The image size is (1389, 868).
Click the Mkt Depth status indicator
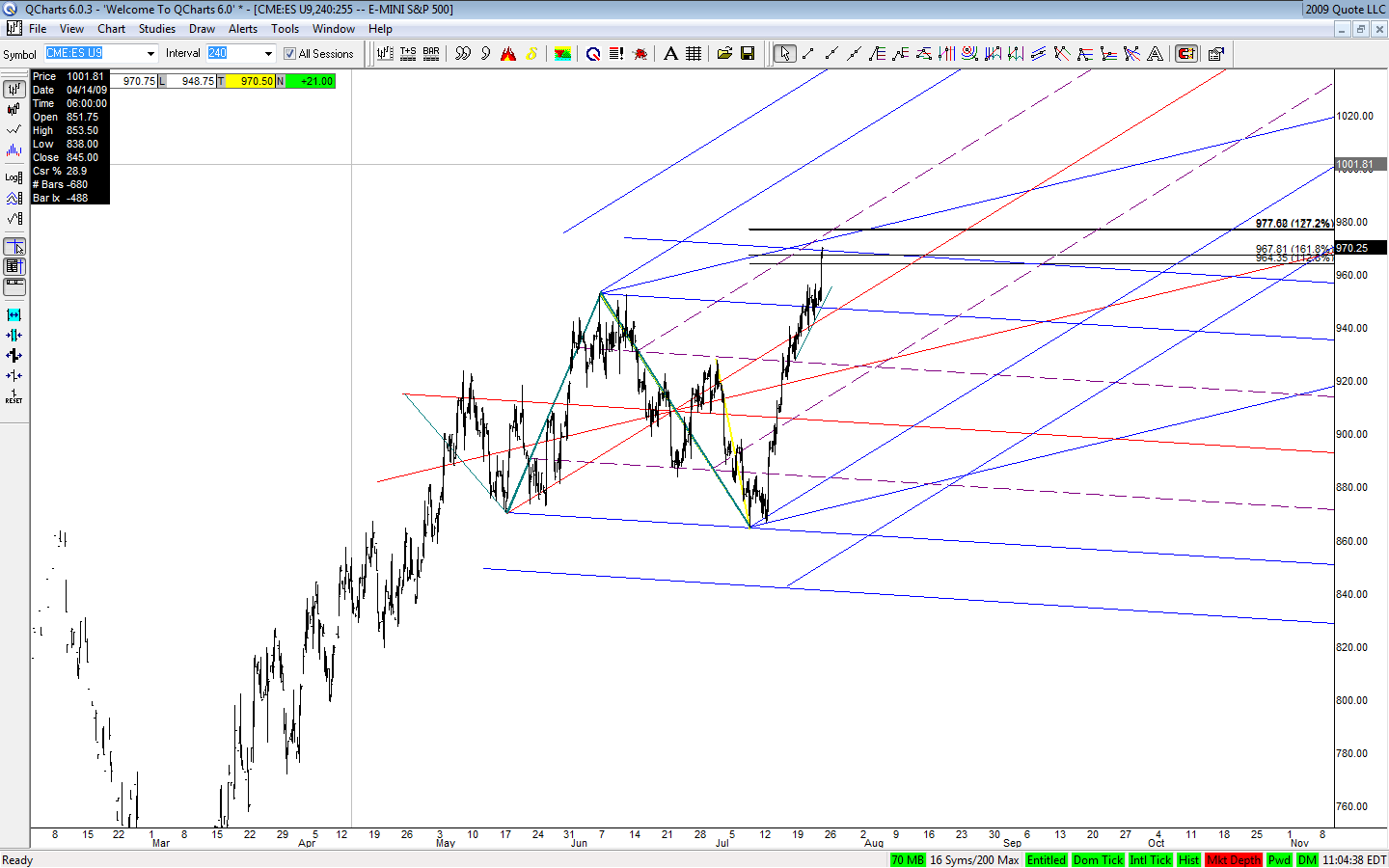pos(1234,860)
